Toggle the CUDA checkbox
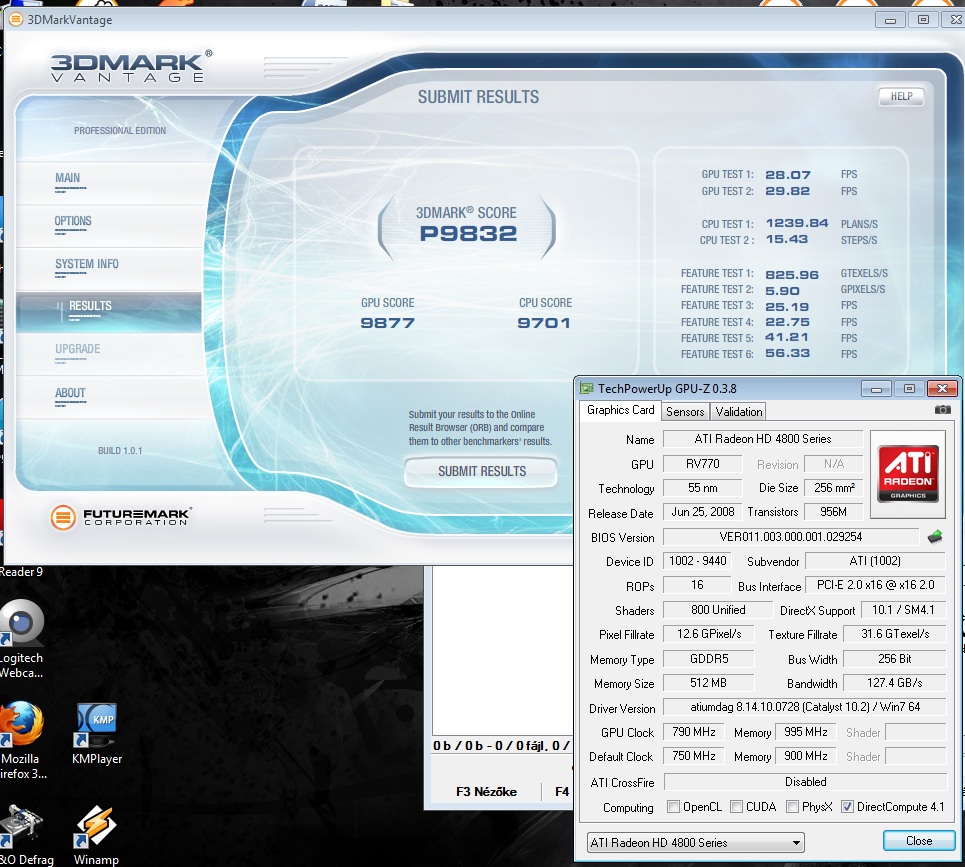Viewport: 965px width, 867px height. (x=736, y=807)
